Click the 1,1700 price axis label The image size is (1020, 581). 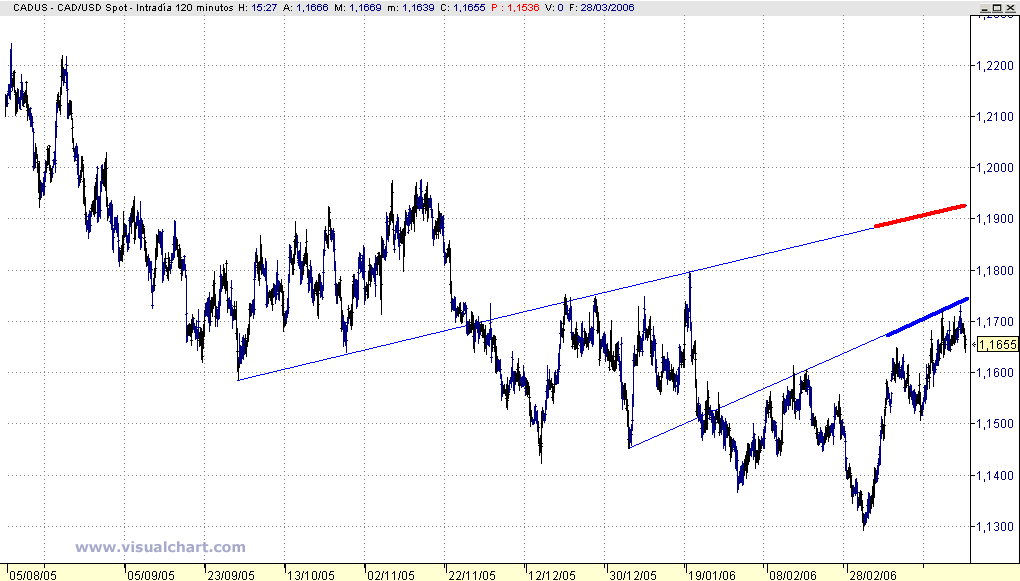[x=995, y=321]
